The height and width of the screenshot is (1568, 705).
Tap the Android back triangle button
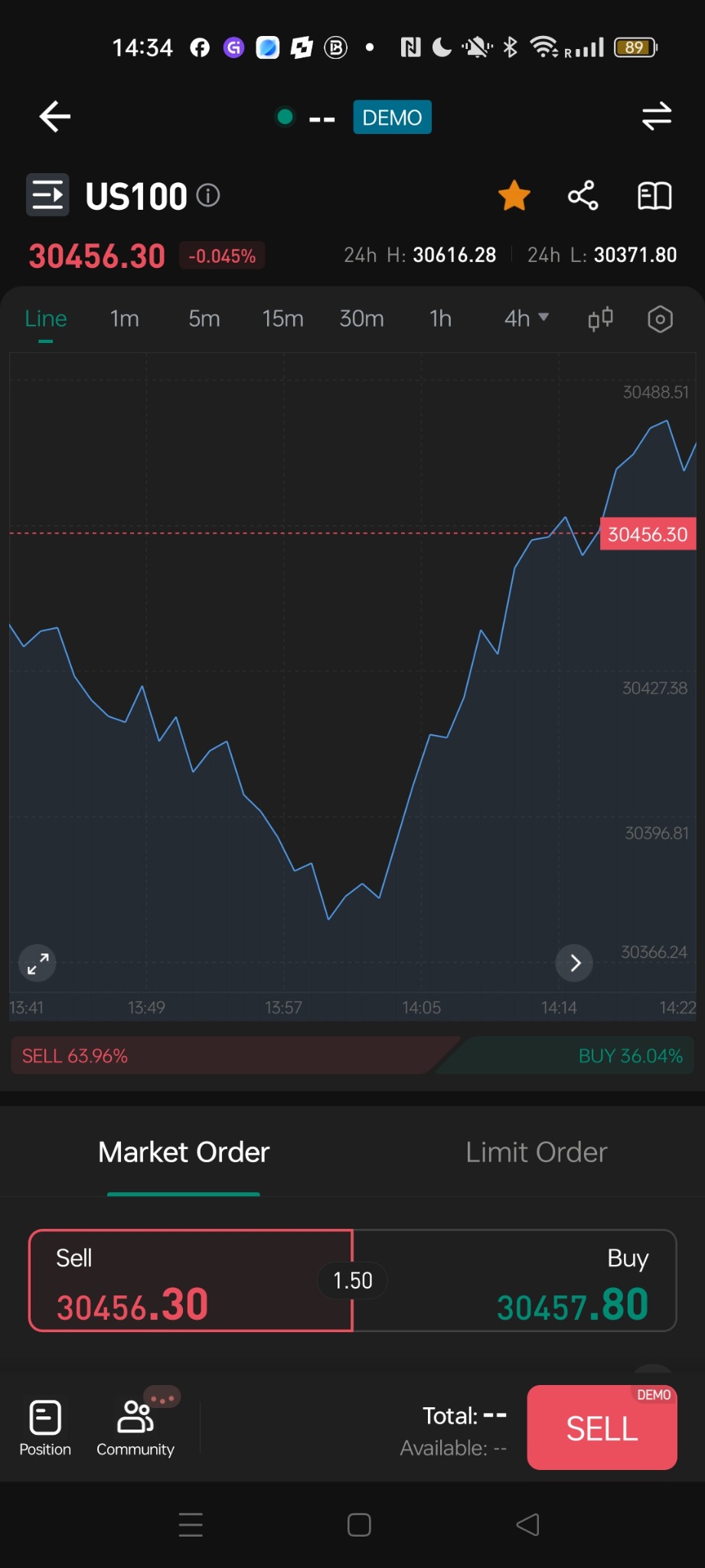pos(527,1524)
